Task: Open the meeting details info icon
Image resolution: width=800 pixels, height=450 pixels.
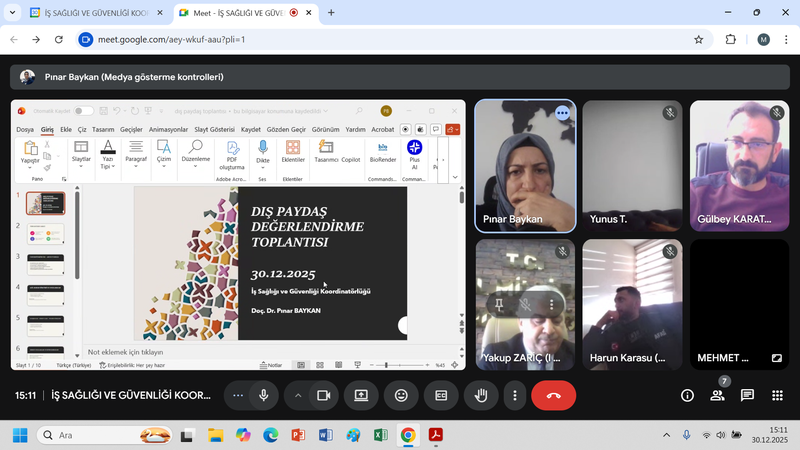Action: [x=687, y=395]
